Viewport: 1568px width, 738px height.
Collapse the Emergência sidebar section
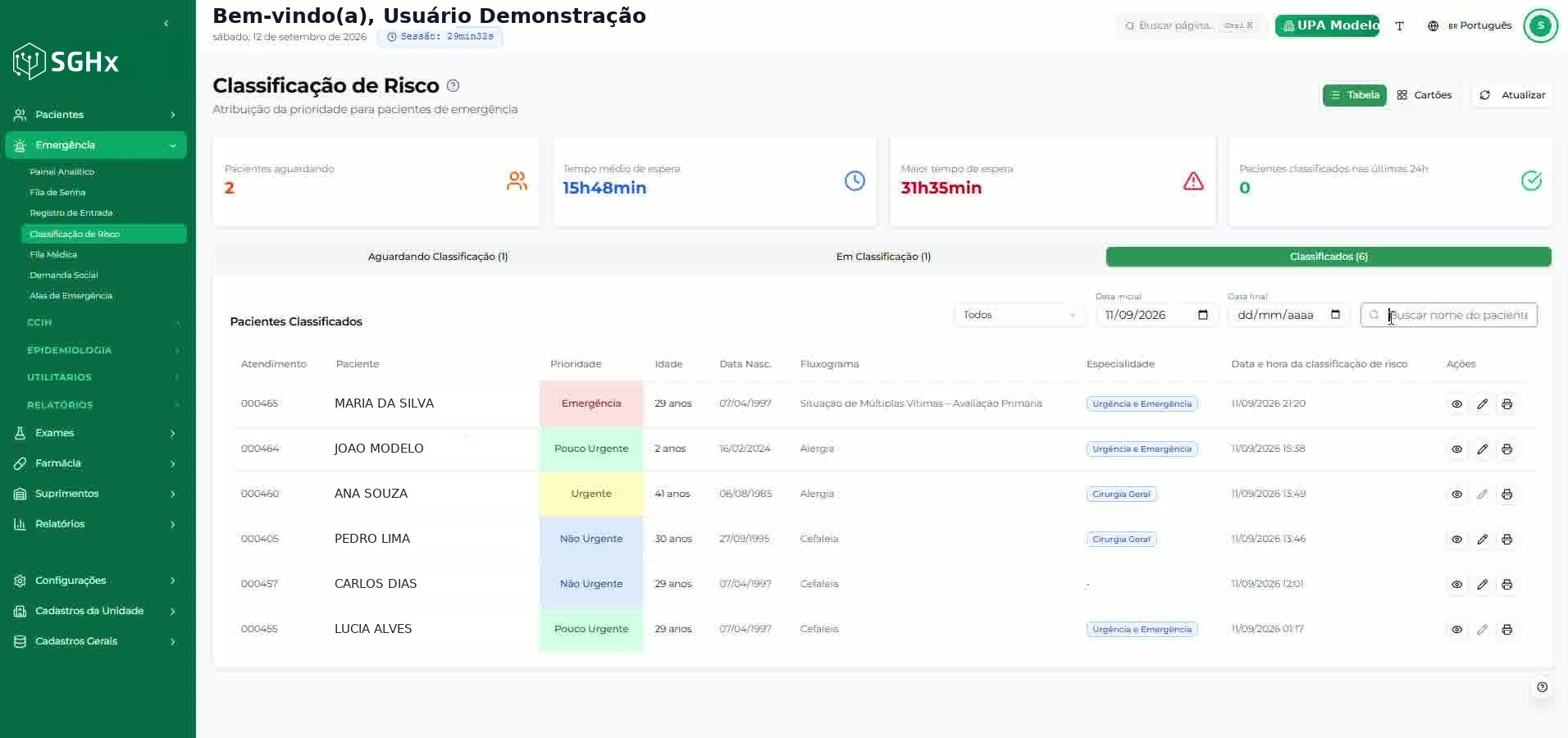pos(96,145)
